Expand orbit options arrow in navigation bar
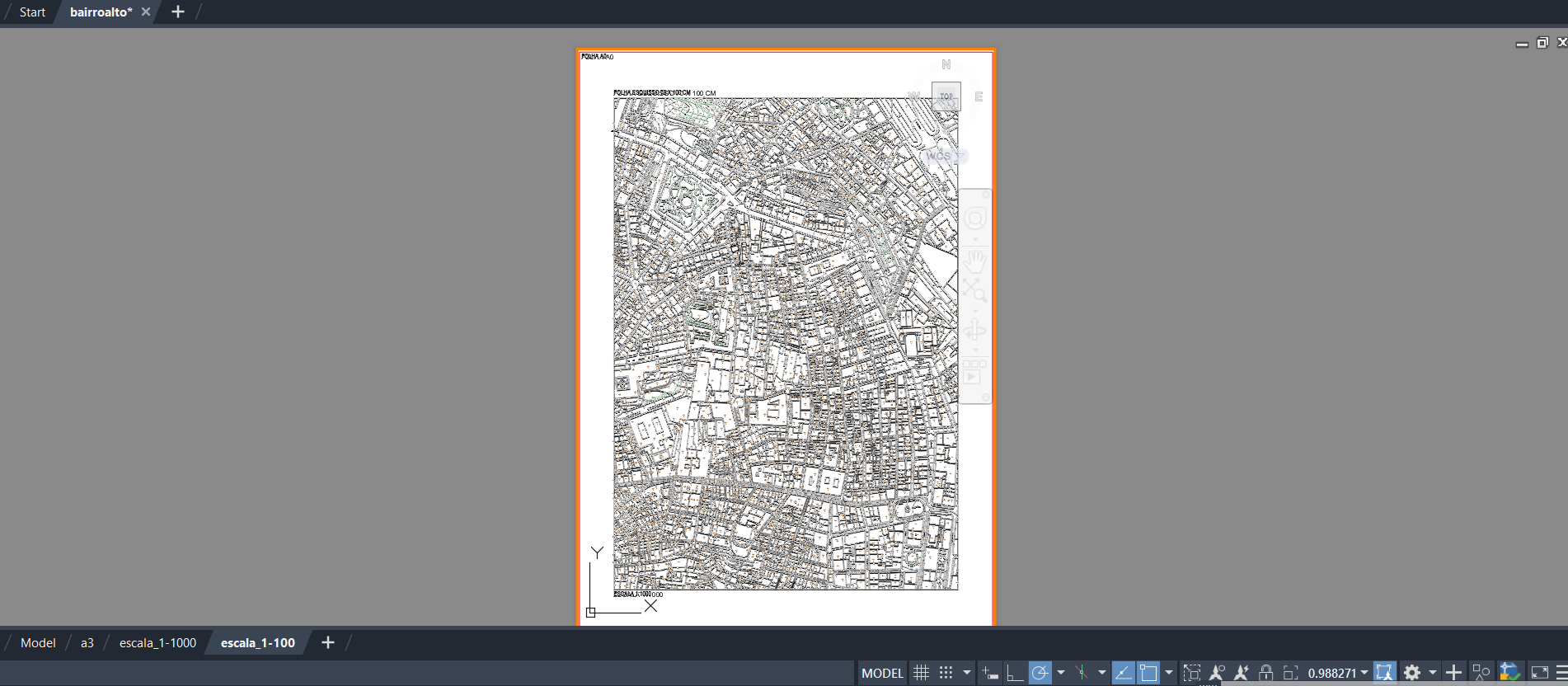Screen dimensions: 1568x686 tap(975, 350)
